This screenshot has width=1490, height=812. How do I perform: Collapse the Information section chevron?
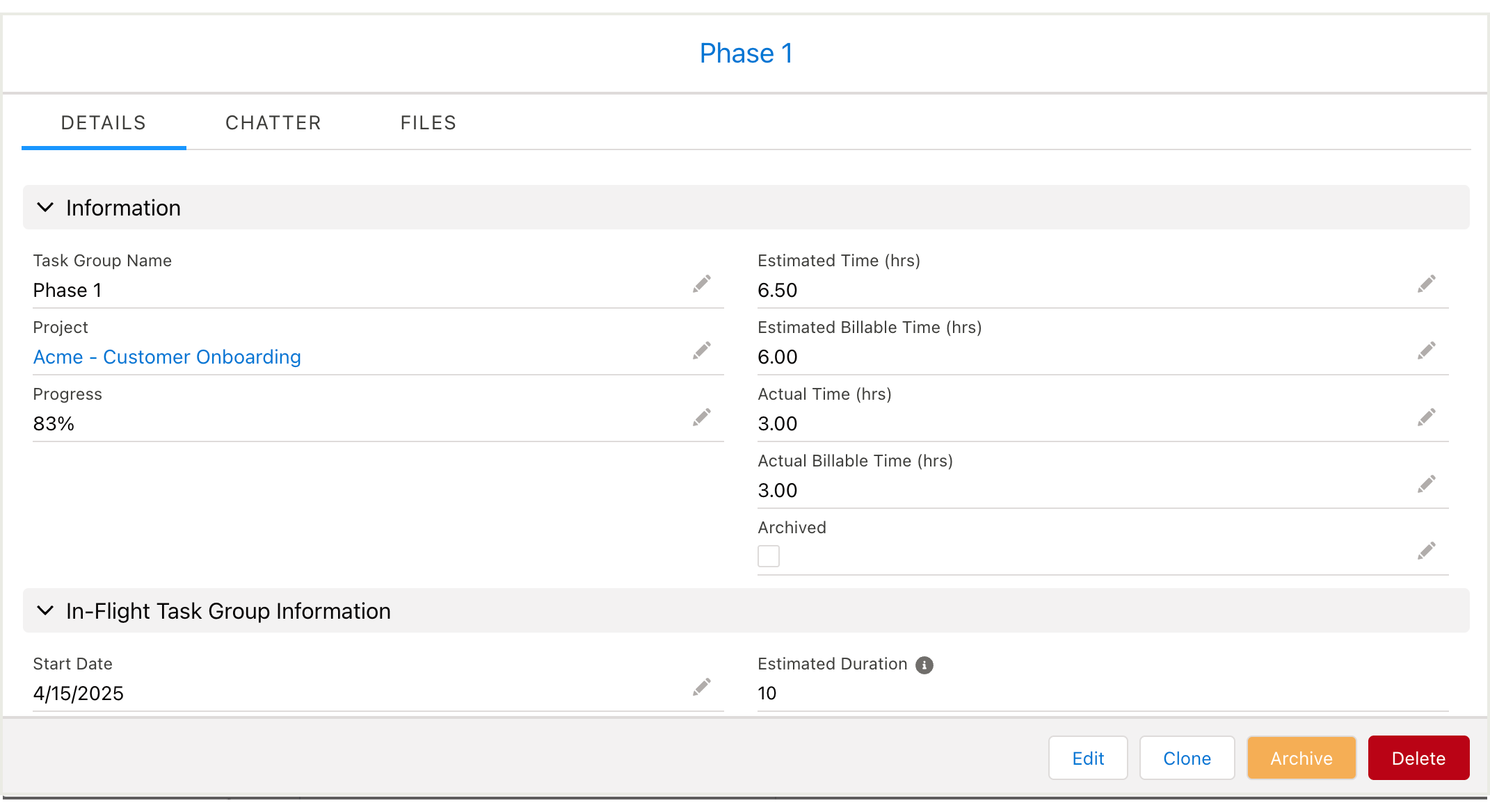coord(45,207)
